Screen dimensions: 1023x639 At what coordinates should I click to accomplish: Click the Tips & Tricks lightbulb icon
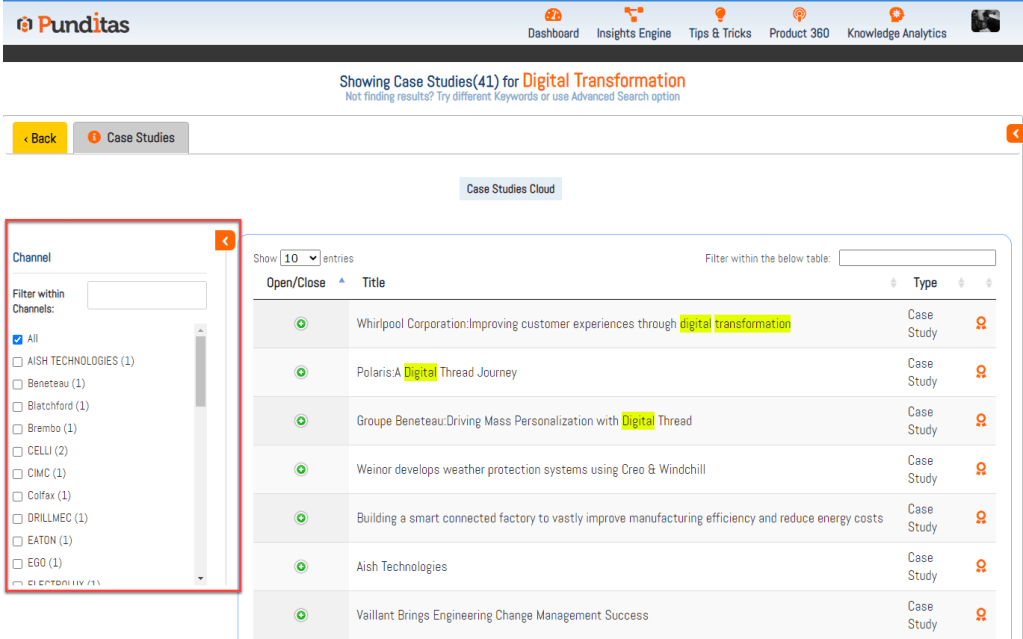[719, 15]
